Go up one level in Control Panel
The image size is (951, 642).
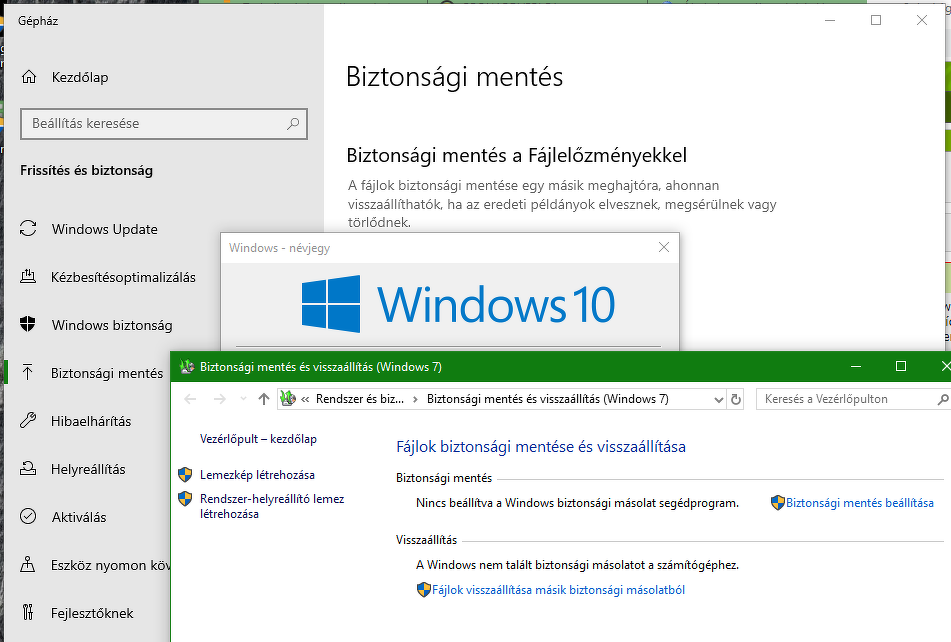point(263,399)
